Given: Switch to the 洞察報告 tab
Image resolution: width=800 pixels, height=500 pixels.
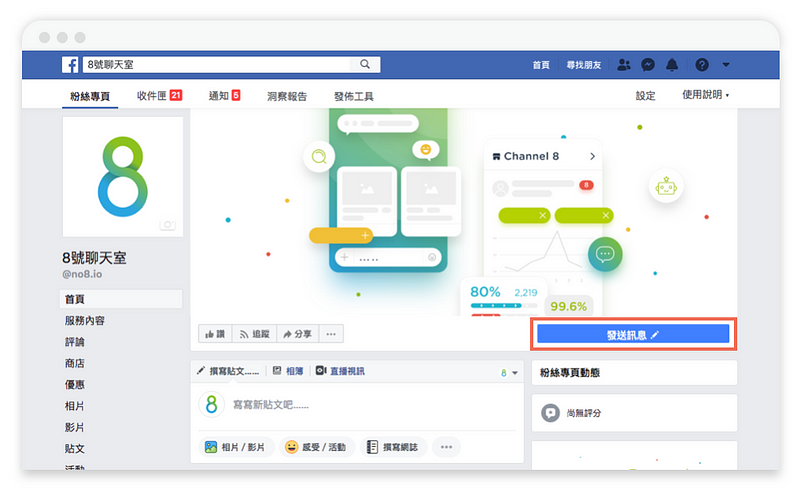Looking at the screenshot, I should (287, 96).
